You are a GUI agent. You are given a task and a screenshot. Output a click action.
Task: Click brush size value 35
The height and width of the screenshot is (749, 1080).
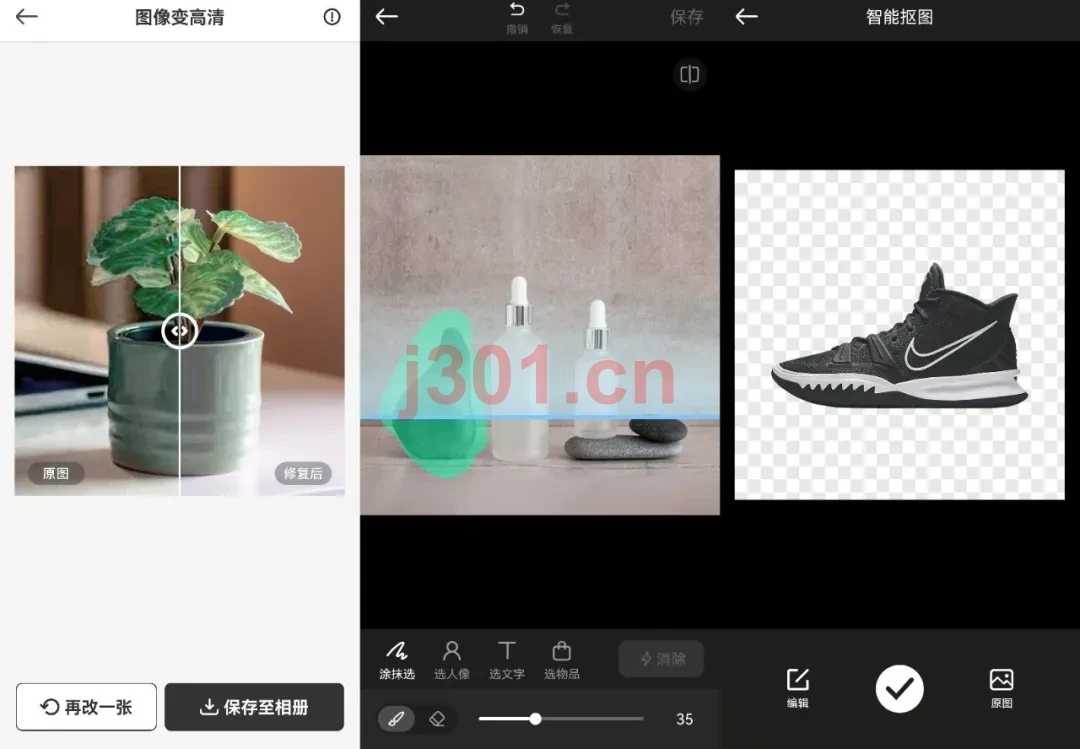point(685,719)
